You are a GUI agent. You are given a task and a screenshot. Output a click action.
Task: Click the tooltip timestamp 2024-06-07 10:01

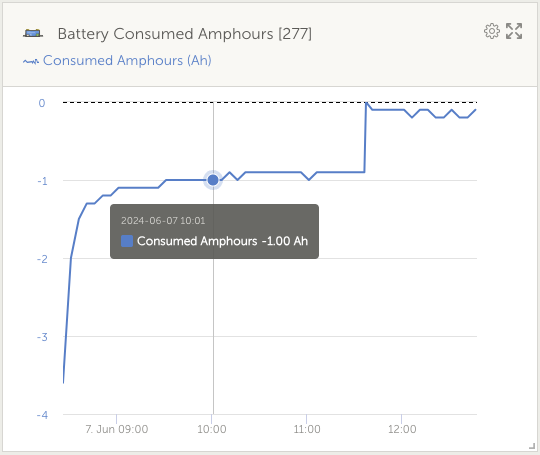point(163,221)
